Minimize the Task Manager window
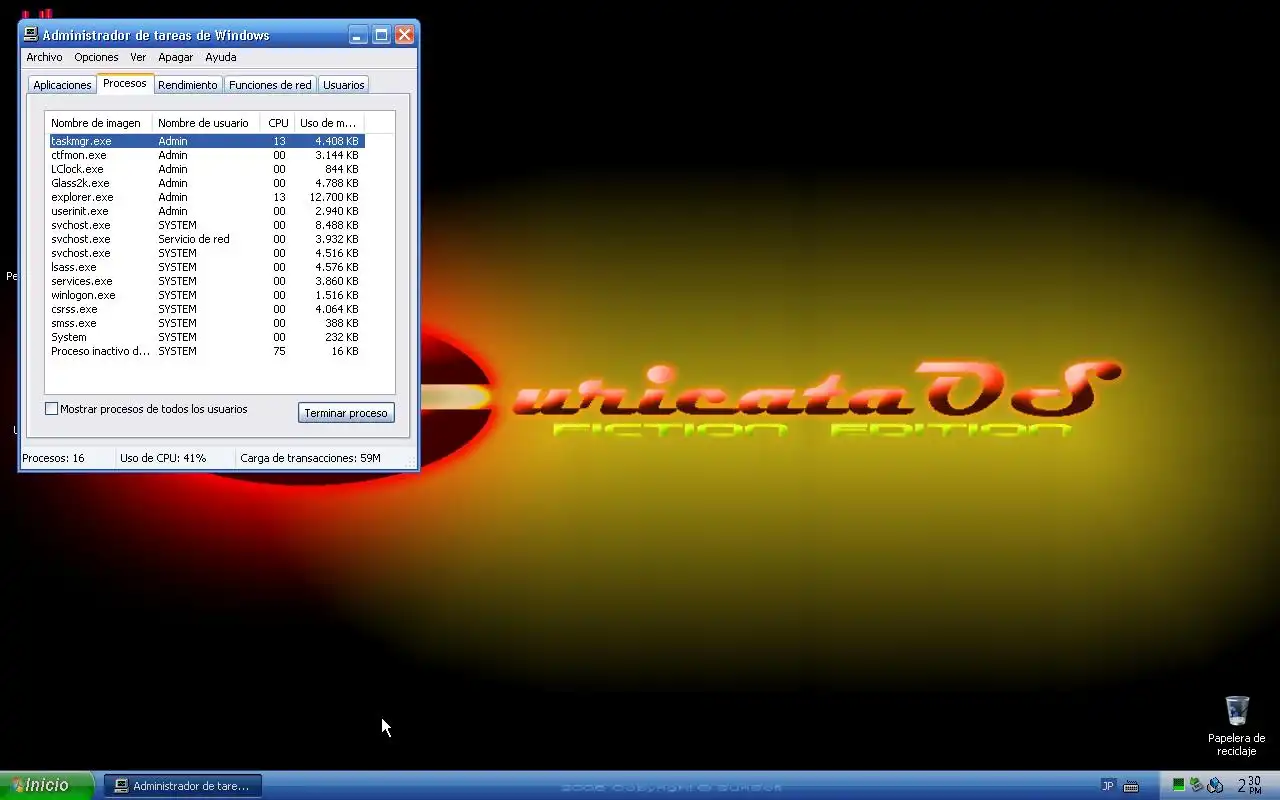This screenshot has width=1280, height=800. coord(357,35)
